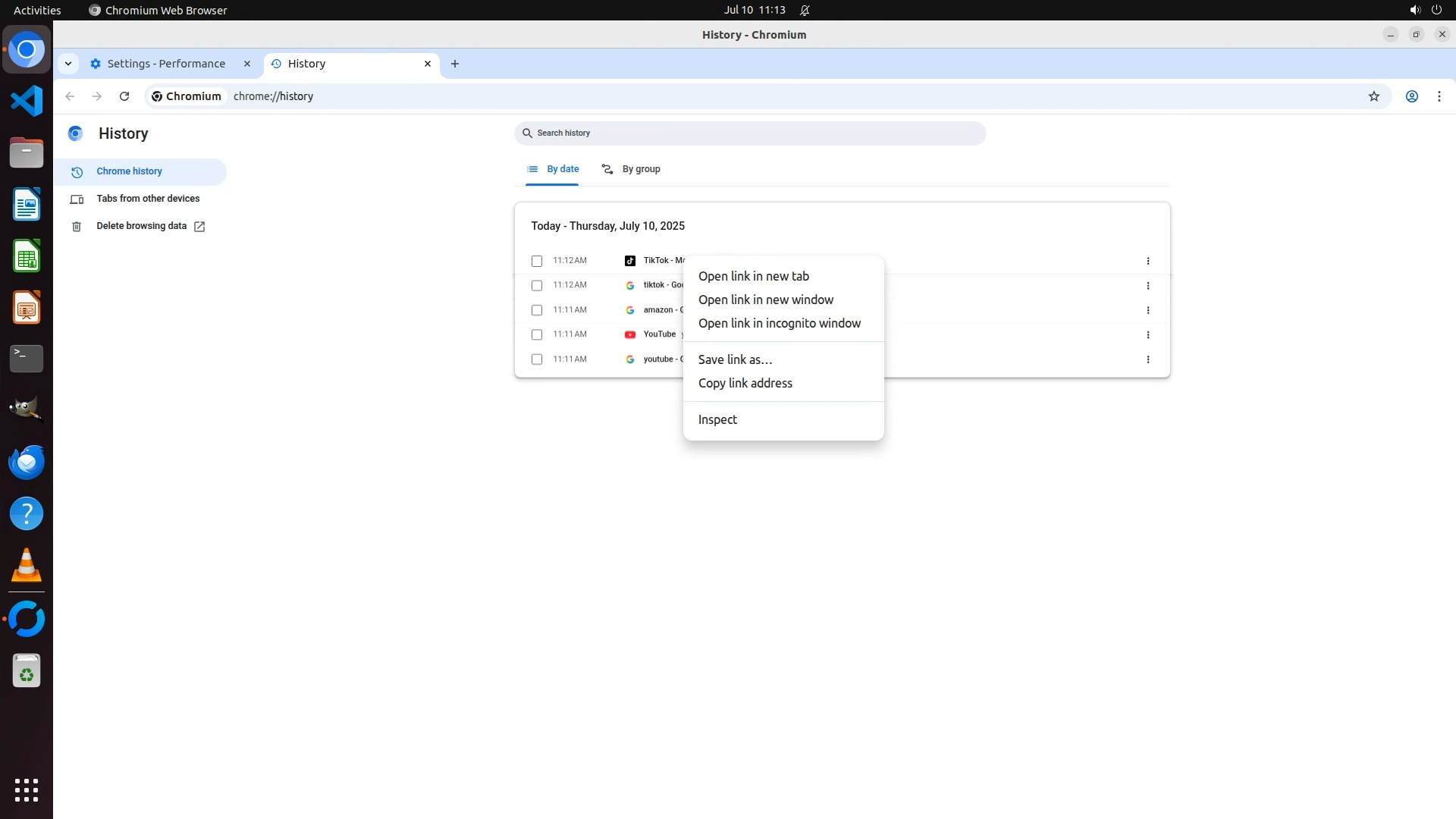The width and height of the screenshot is (1456, 819).
Task: Open the Chromium three-dot main menu
Action: 1439,96
